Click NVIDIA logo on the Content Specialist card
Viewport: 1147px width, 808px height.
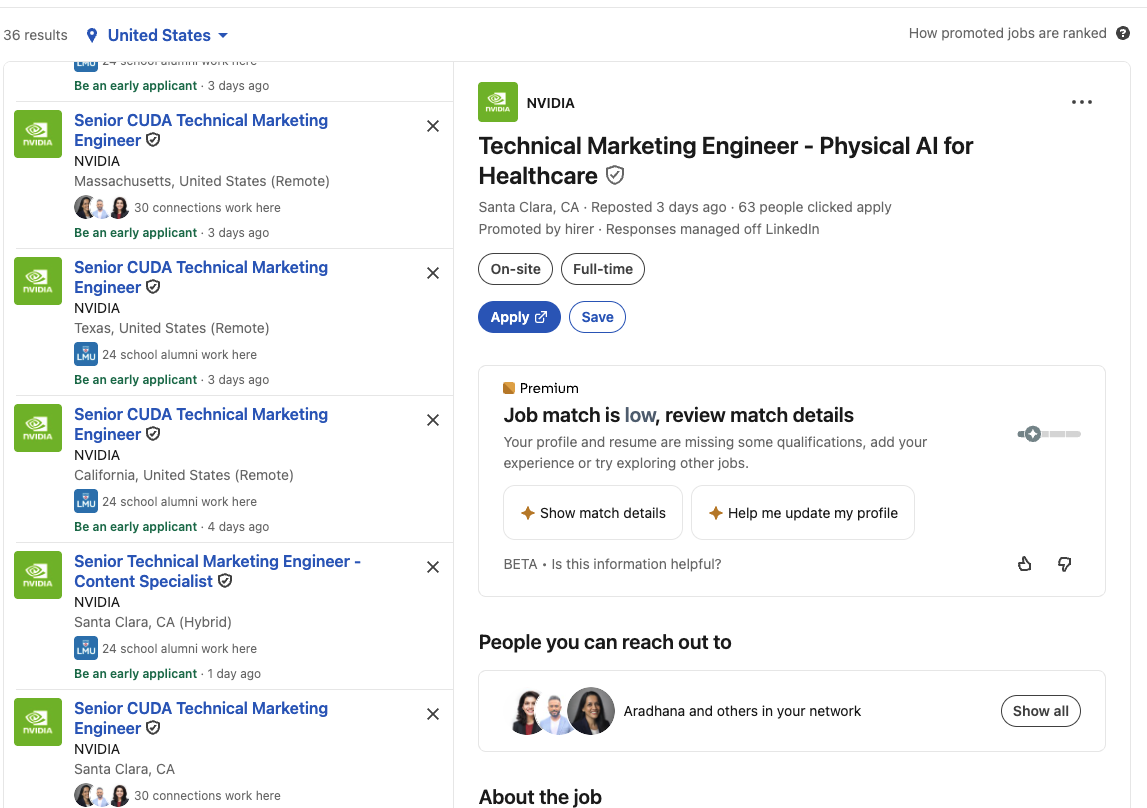[x=38, y=575]
